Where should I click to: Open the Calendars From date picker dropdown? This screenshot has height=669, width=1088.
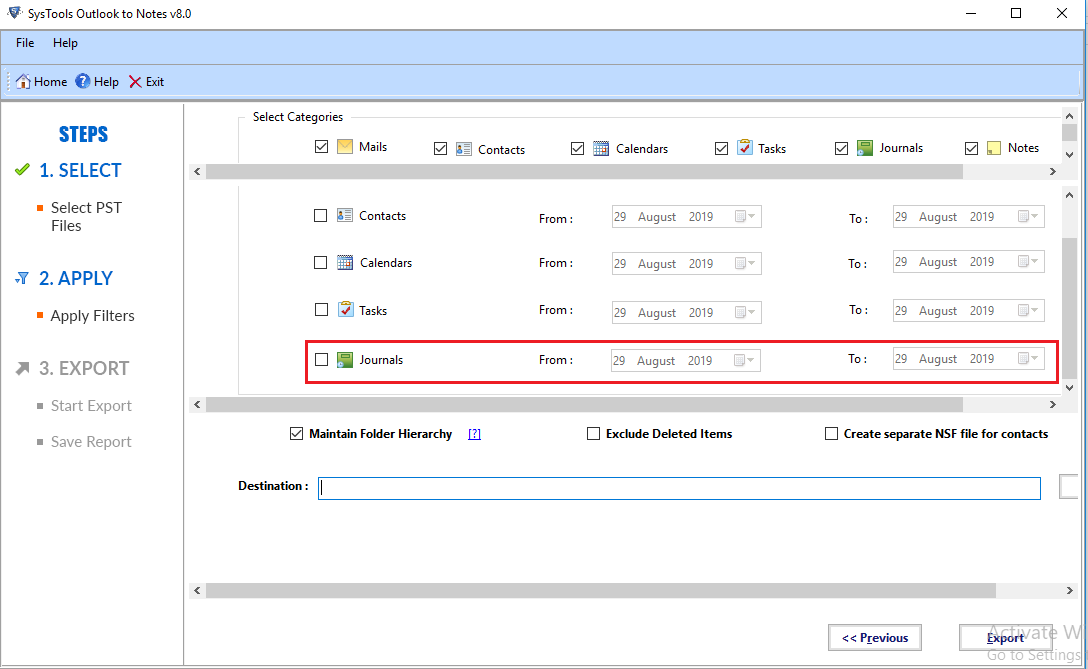coord(745,264)
